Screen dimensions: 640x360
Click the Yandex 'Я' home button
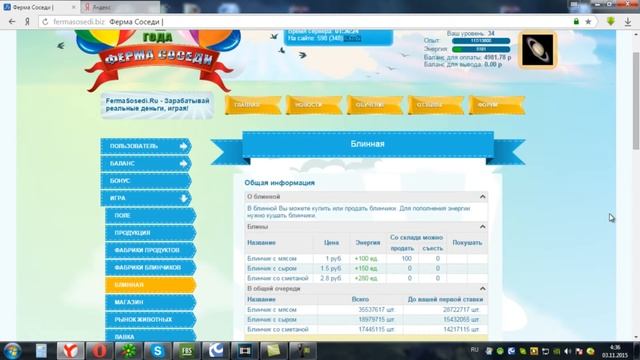tap(27, 22)
